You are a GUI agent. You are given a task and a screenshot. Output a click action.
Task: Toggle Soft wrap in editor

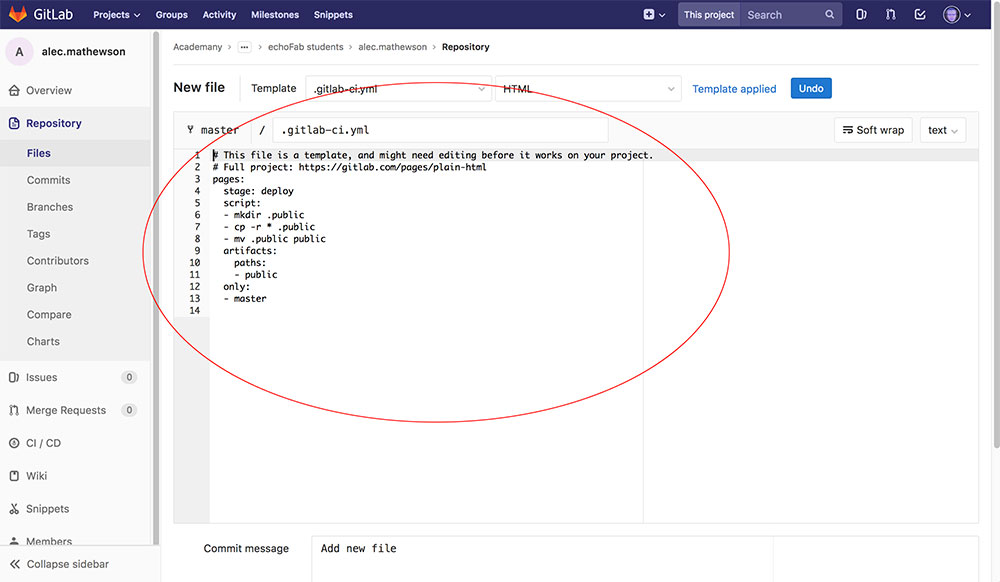[x=873, y=130]
